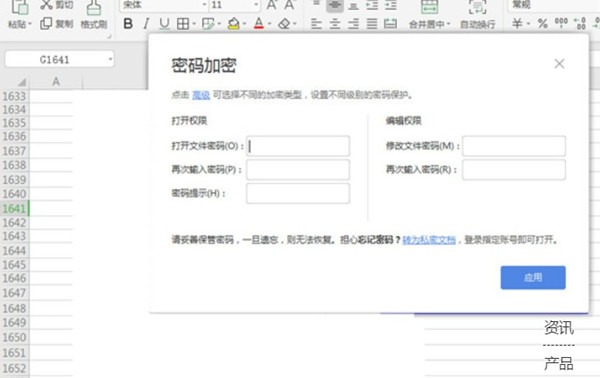This screenshot has width=600, height=378.
Task: Expand the Merge and Center dropdown arrow
Action: (x=448, y=24)
